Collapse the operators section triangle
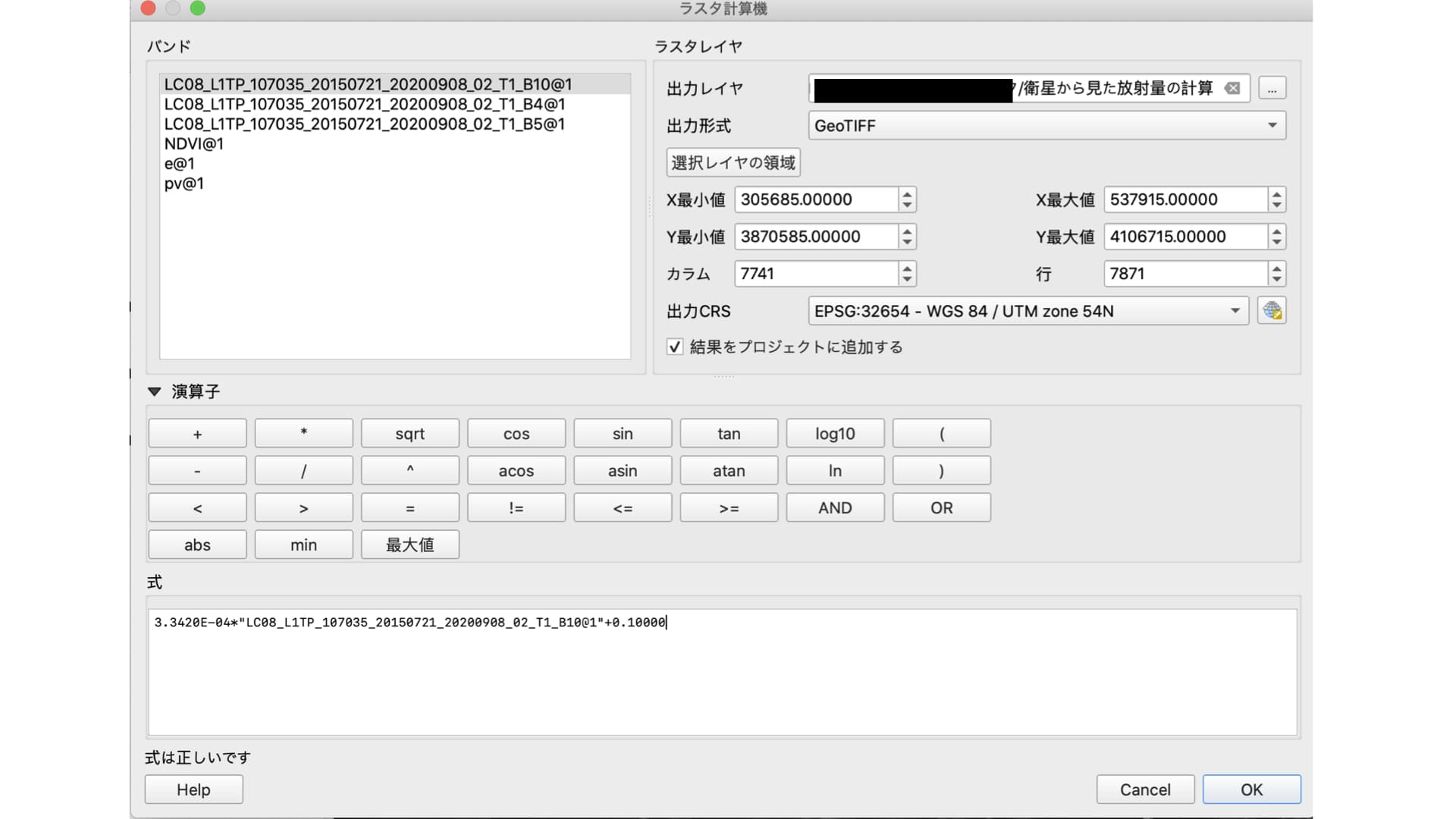Screen dimensions: 1456x819 [x=155, y=392]
